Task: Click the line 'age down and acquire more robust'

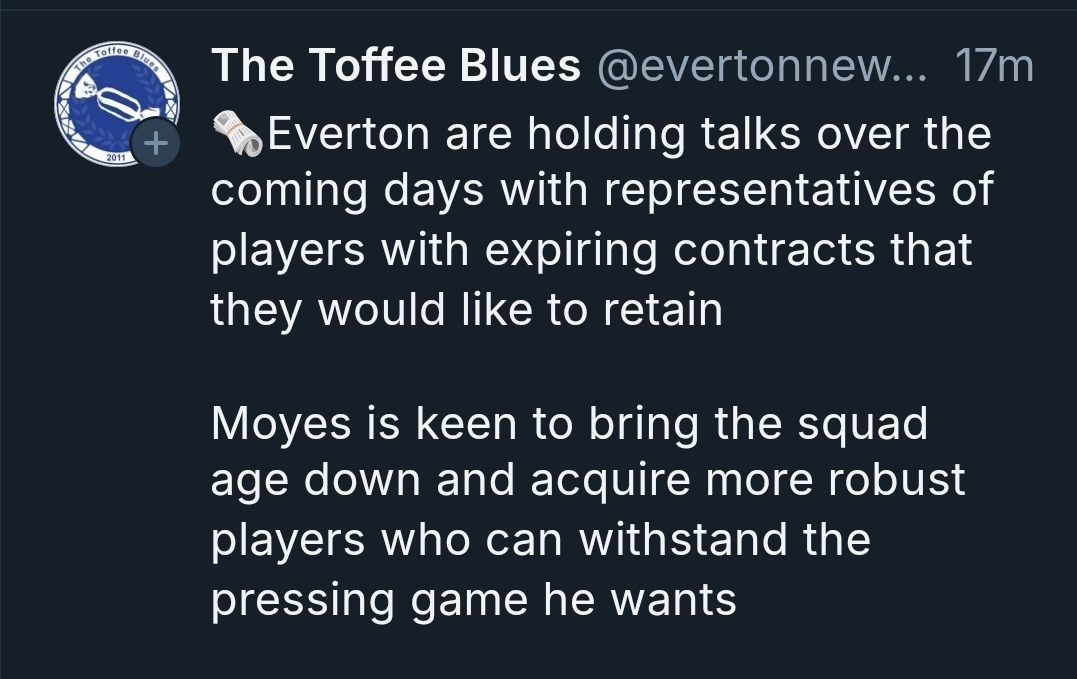Action: pos(588,482)
